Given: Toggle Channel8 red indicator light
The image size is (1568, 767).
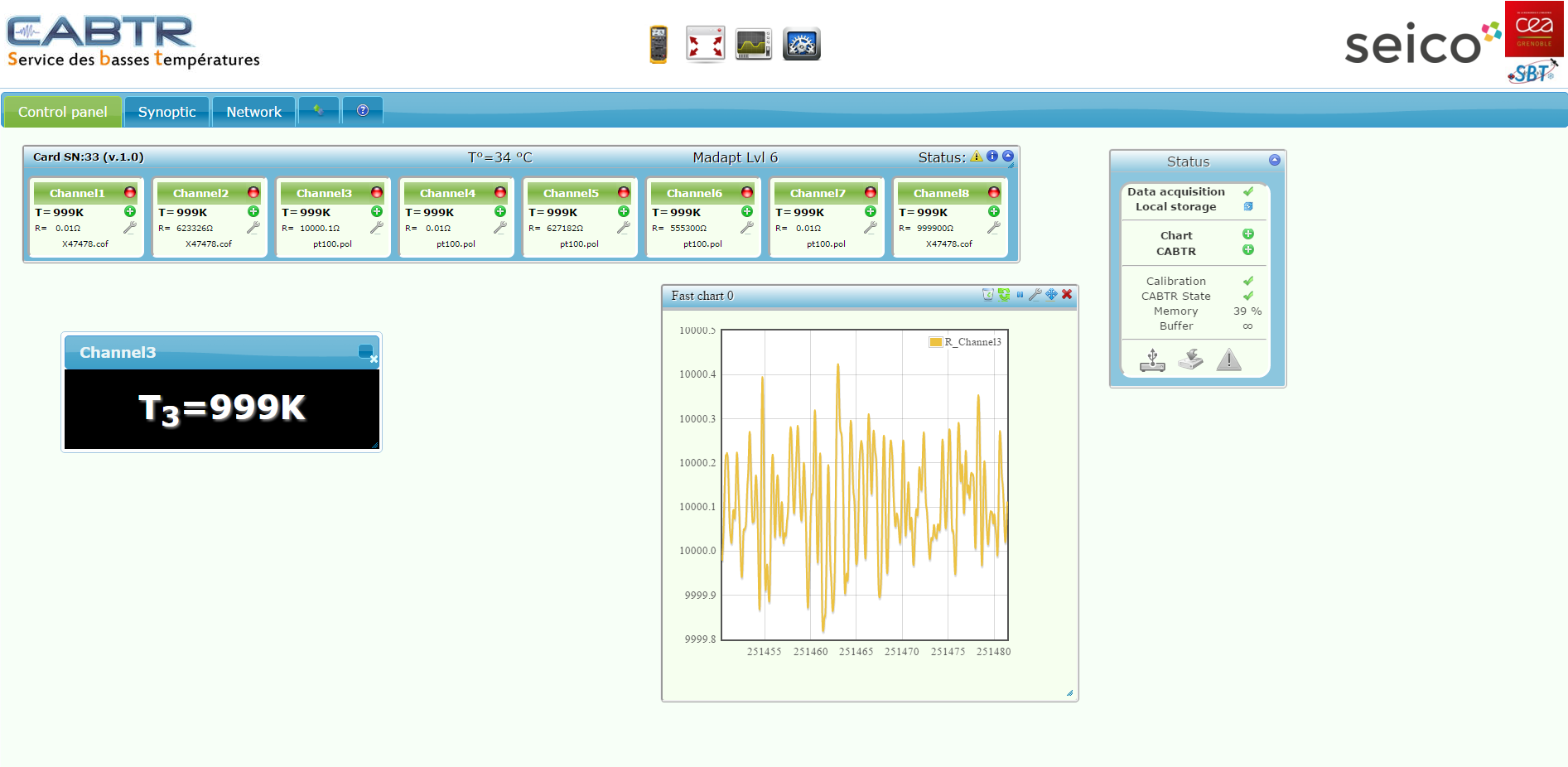Looking at the screenshot, I should point(994,192).
